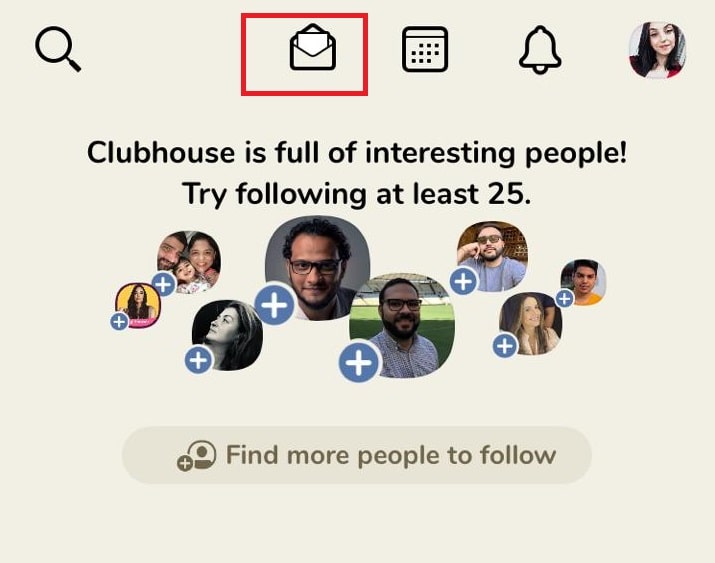Click Find more people to follow

(x=357, y=455)
